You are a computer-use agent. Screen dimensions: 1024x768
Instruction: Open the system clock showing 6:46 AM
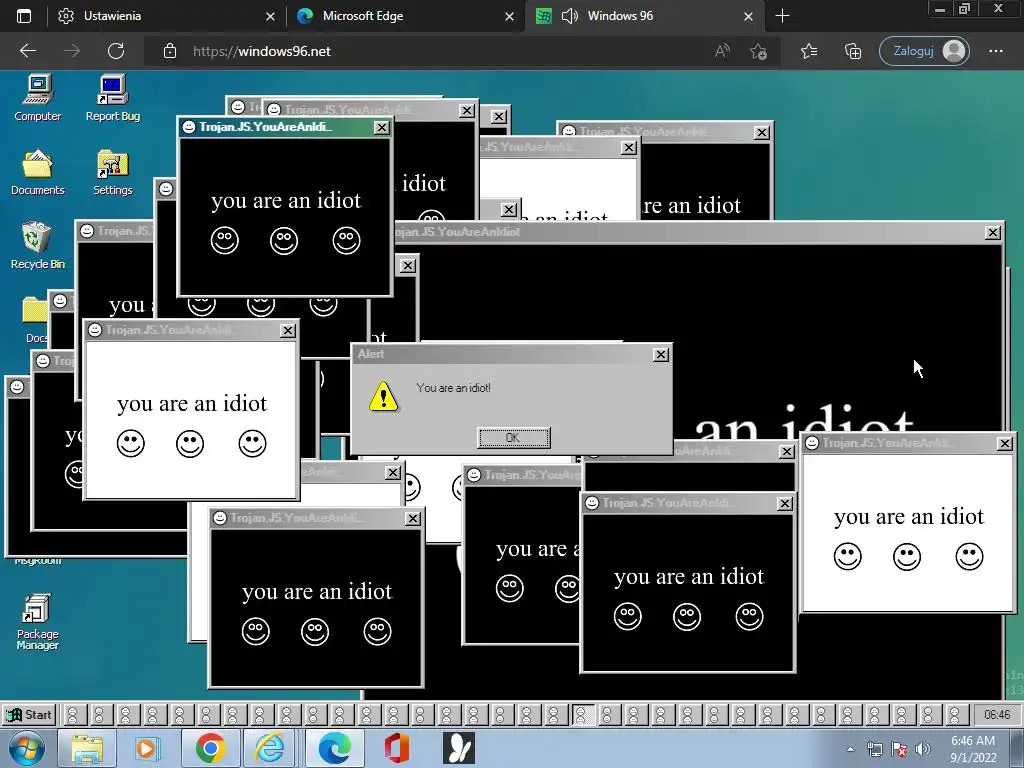(x=973, y=749)
